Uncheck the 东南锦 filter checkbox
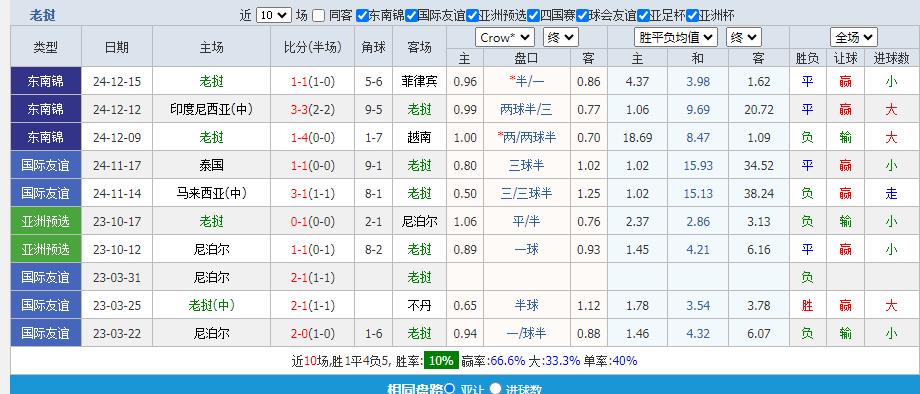Image resolution: width=920 pixels, height=394 pixels. [362, 16]
